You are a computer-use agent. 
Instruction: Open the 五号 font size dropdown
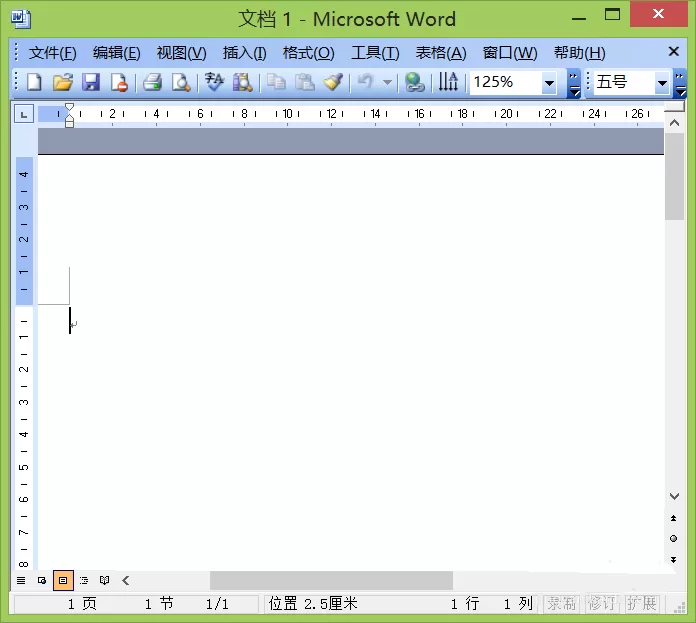[x=662, y=83]
